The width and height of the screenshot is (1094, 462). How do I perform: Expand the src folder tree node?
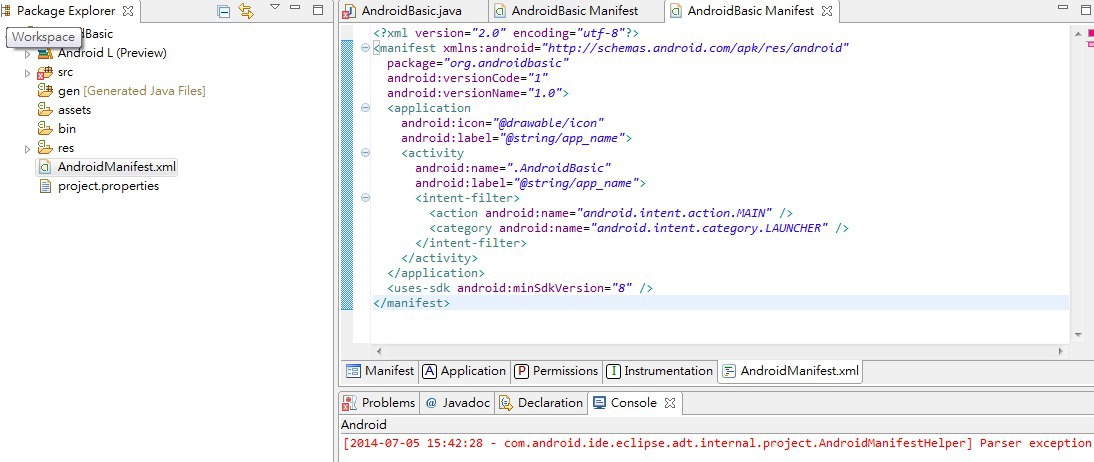pyautogui.click(x=28, y=73)
